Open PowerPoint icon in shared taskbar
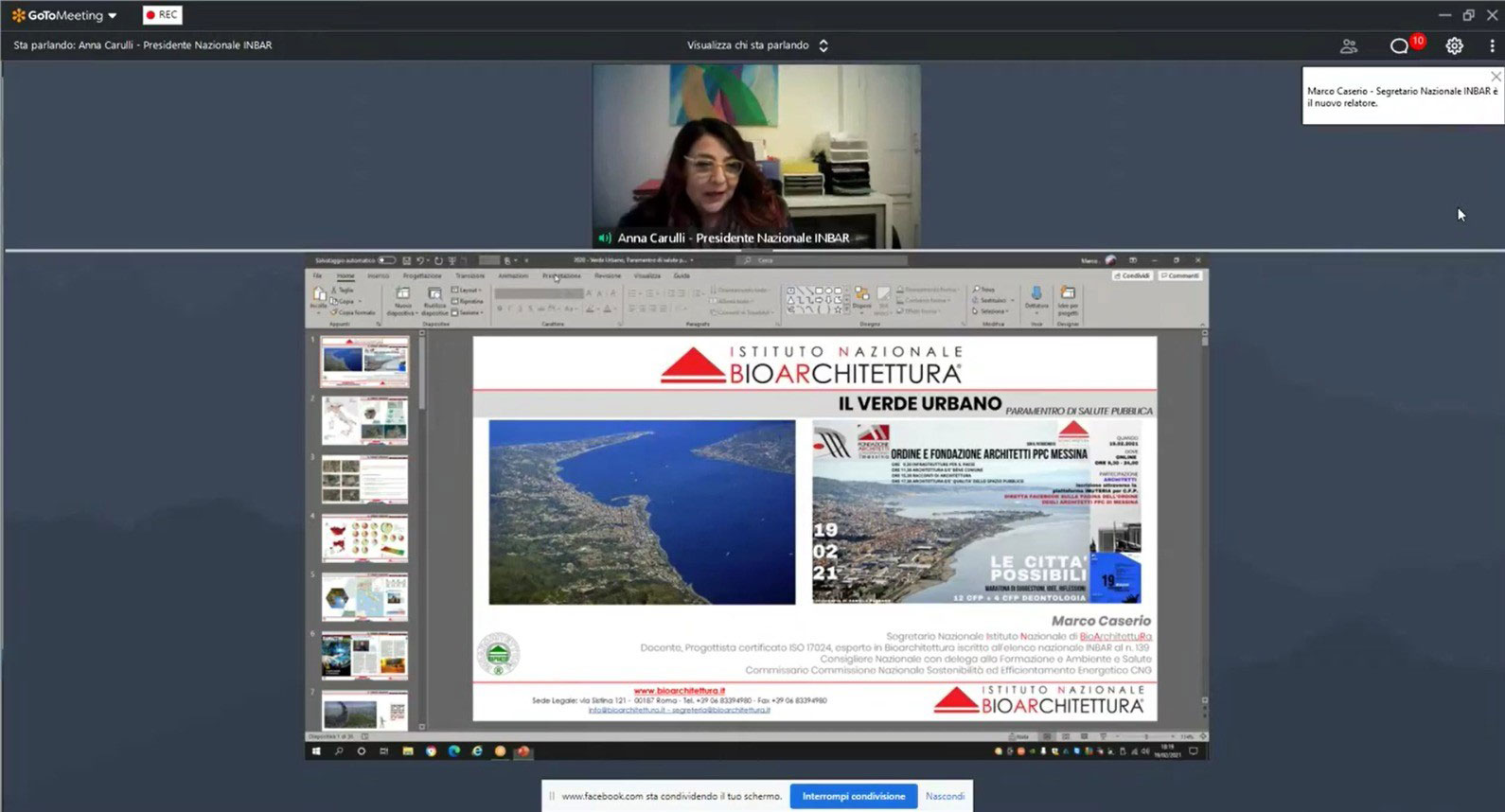Viewport: 1505px width, 812px height. (x=522, y=751)
